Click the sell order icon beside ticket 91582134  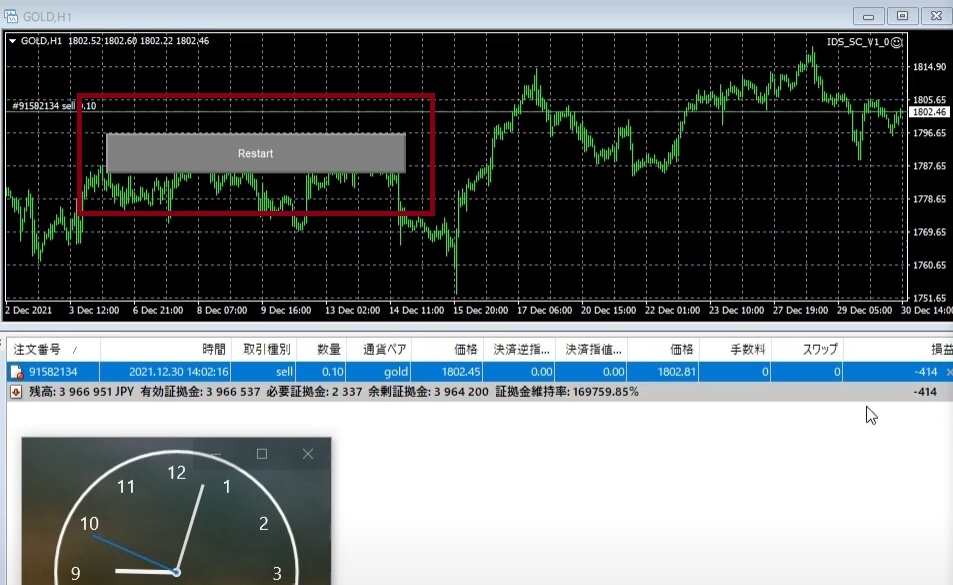(16, 372)
